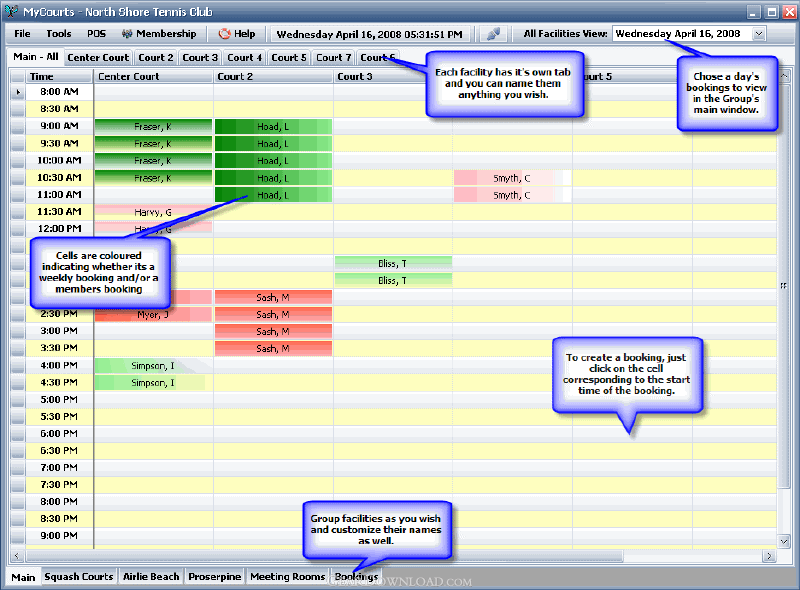Viewport: 800px width, 590px height.
Task: Click Harvy, G booking at 11:30 AM
Action: [x=153, y=212]
